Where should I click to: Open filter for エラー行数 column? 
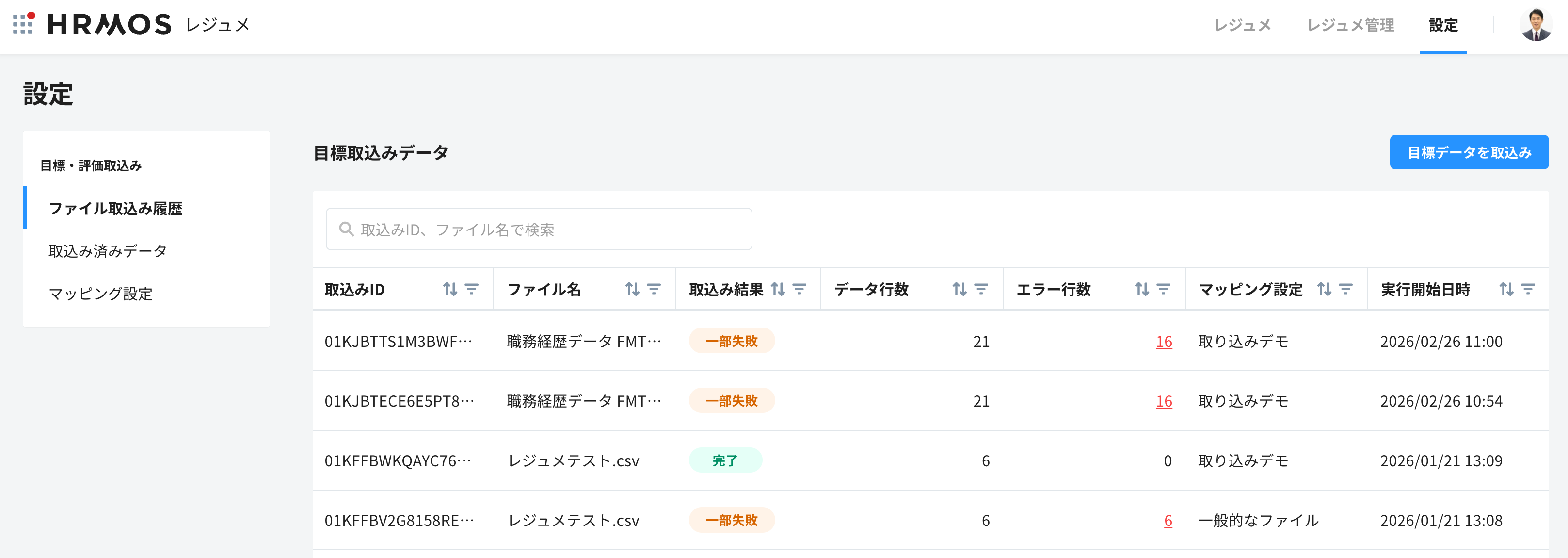coord(1163,289)
